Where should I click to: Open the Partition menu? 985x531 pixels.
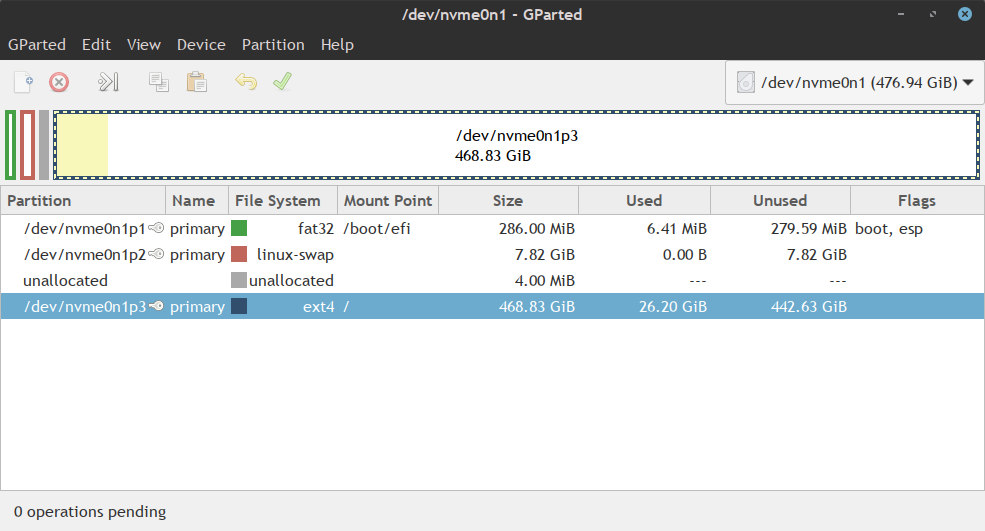(x=273, y=45)
